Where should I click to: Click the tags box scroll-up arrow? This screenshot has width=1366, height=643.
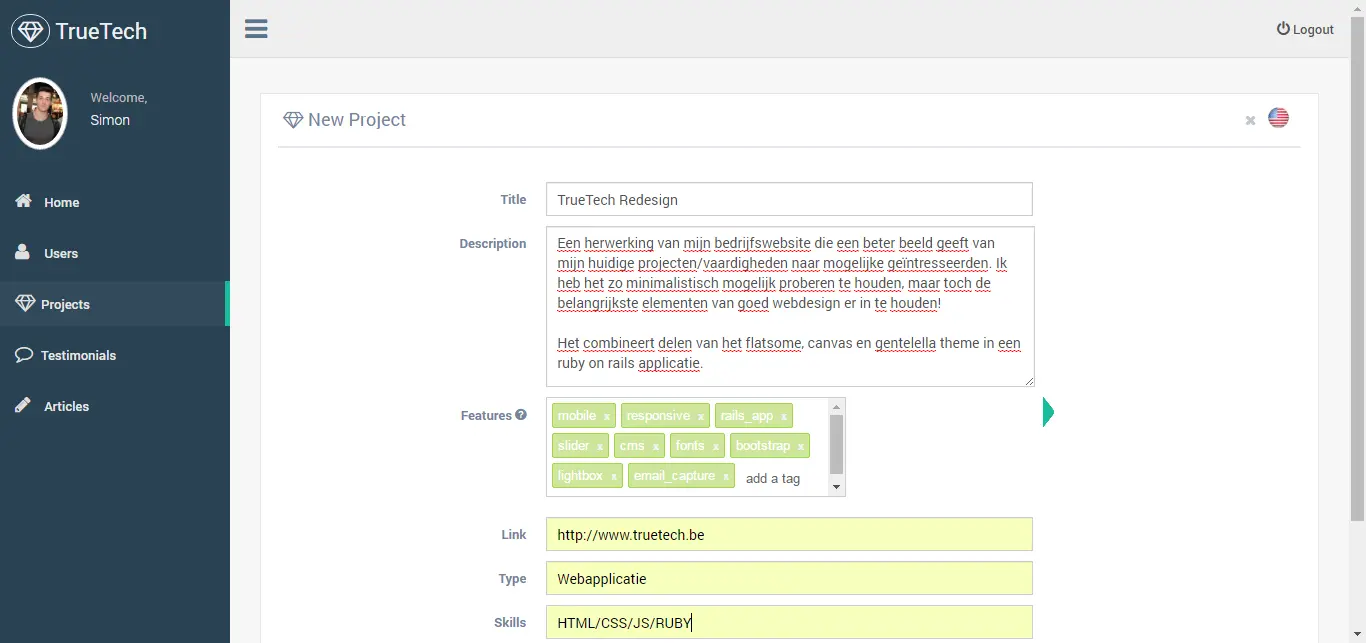837,407
